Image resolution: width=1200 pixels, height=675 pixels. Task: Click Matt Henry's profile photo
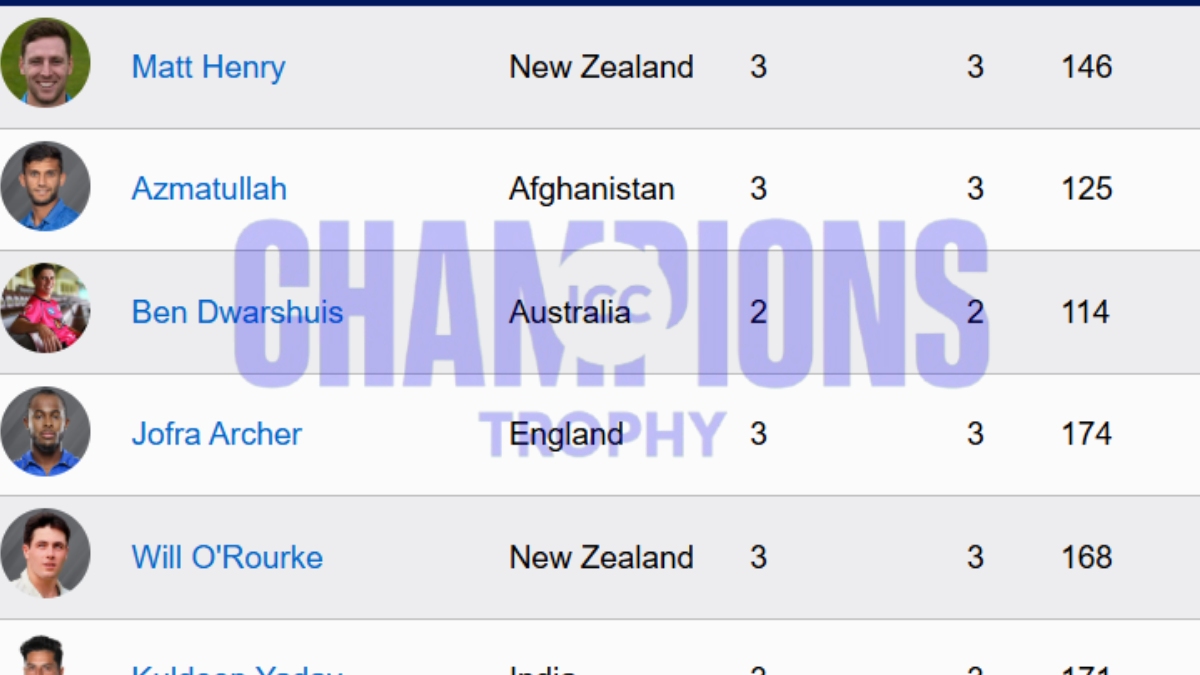45,62
